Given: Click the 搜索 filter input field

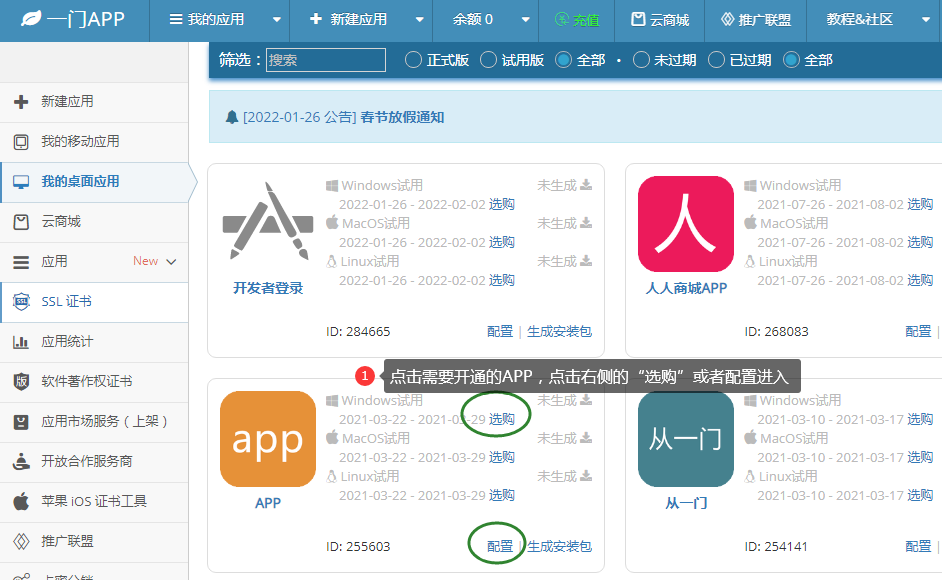Looking at the screenshot, I should pyautogui.click(x=326, y=60).
